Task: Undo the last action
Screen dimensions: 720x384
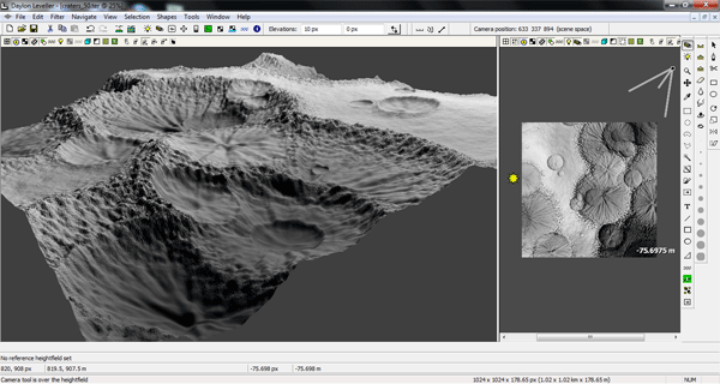Action: 90,29
